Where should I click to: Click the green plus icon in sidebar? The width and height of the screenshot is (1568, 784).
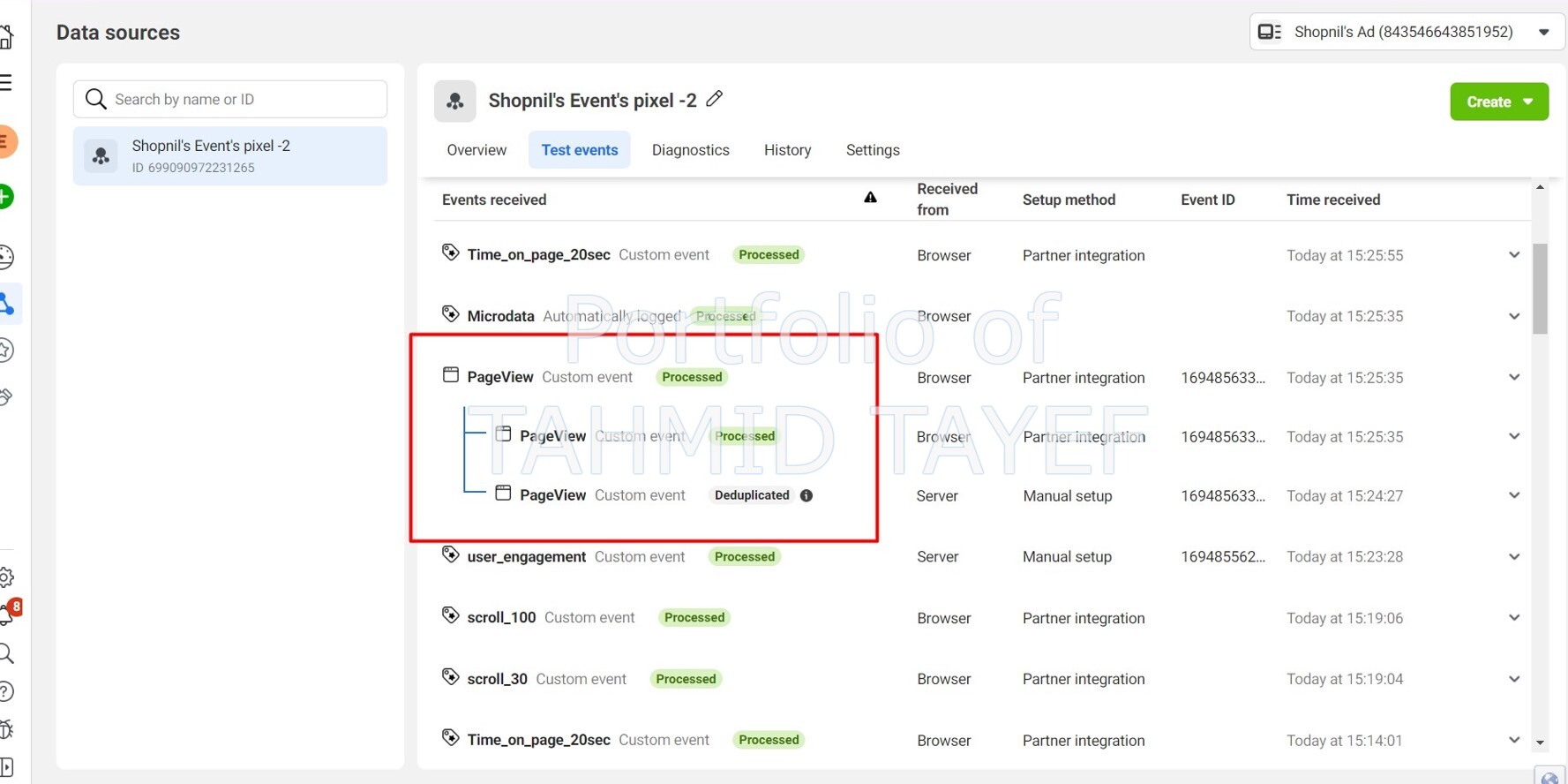5,196
